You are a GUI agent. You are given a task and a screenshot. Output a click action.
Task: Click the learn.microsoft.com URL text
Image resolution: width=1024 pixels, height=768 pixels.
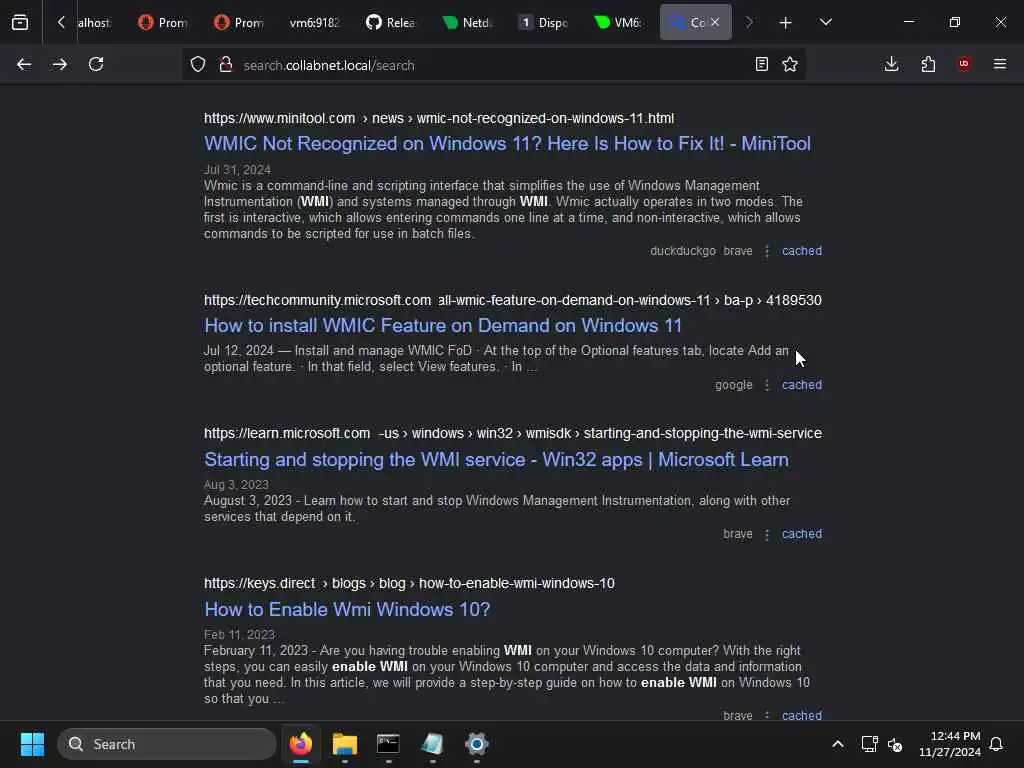pos(287,434)
